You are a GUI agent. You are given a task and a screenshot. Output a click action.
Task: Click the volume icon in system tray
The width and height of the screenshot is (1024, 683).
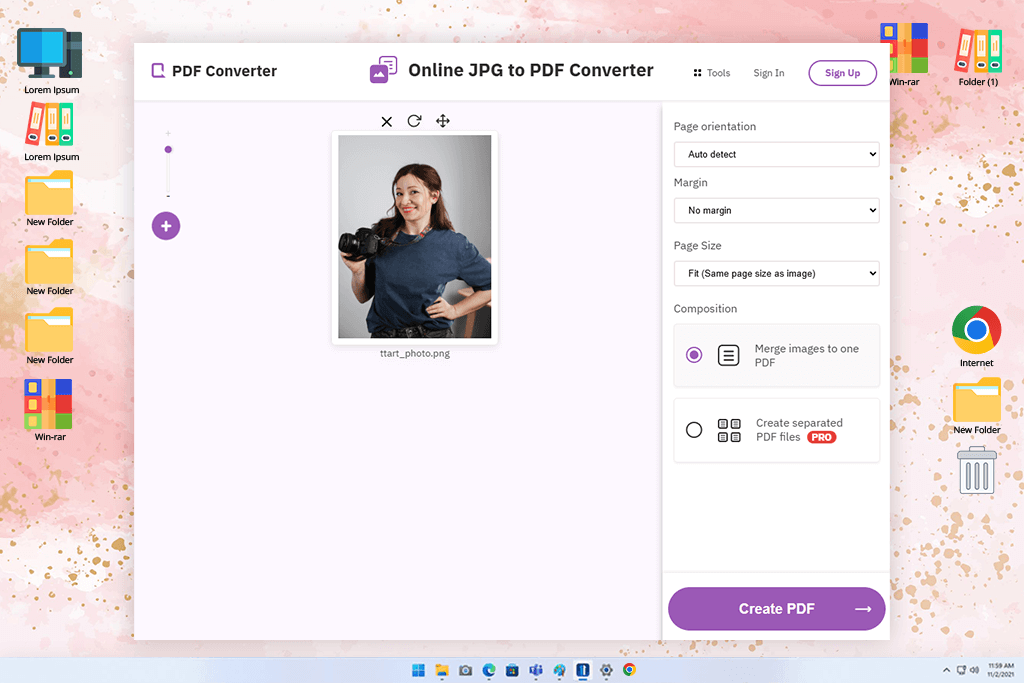click(974, 670)
